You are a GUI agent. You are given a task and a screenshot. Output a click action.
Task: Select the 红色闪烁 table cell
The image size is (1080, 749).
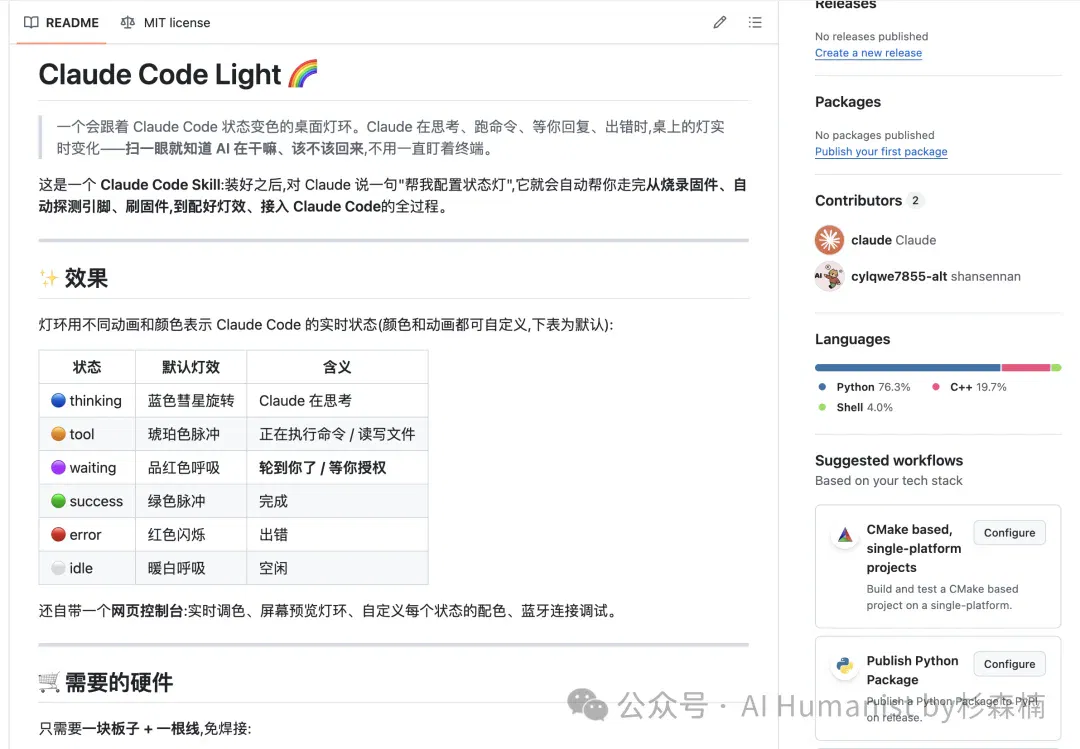pos(191,535)
